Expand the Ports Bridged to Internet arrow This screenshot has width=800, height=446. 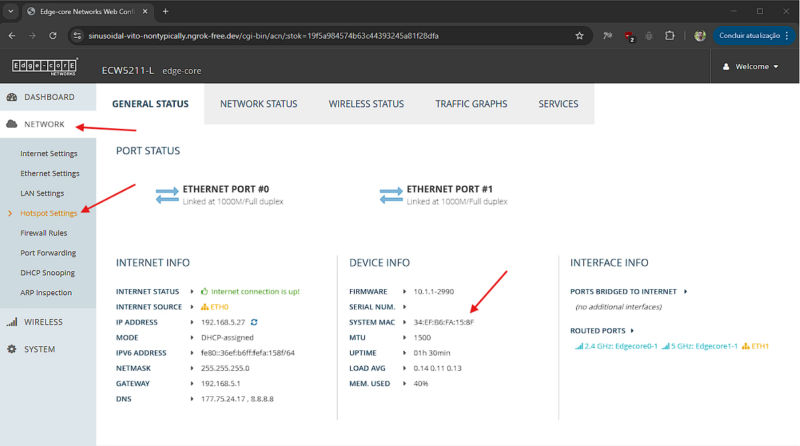pos(687,291)
